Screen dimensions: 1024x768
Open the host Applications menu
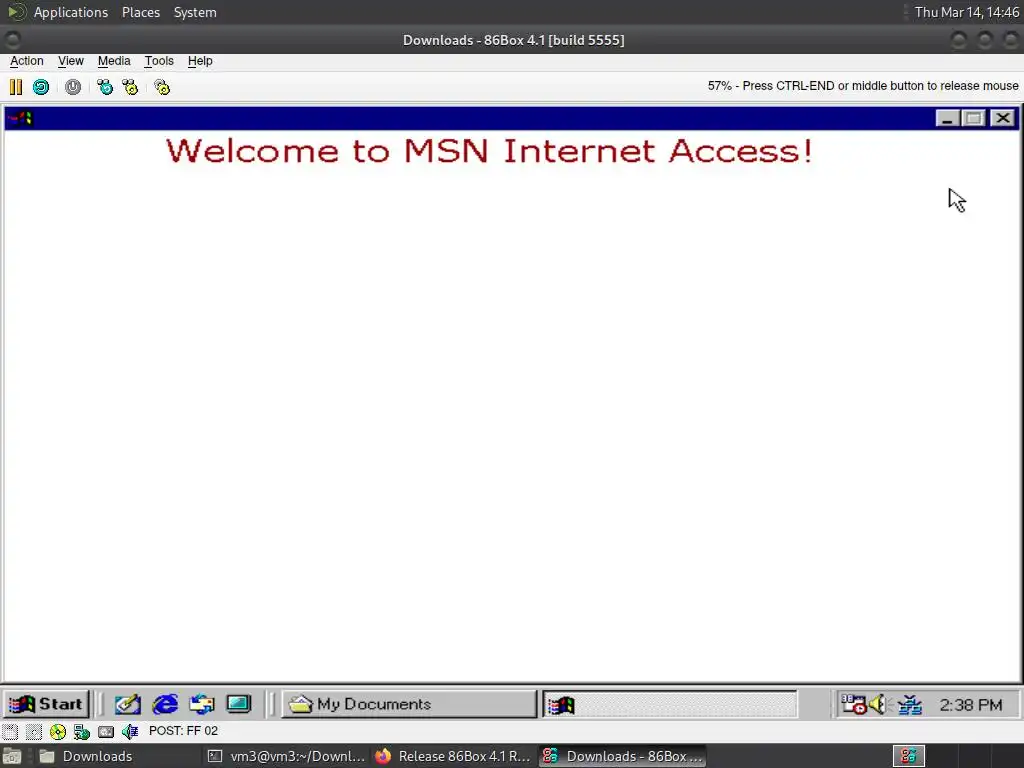[71, 12]
